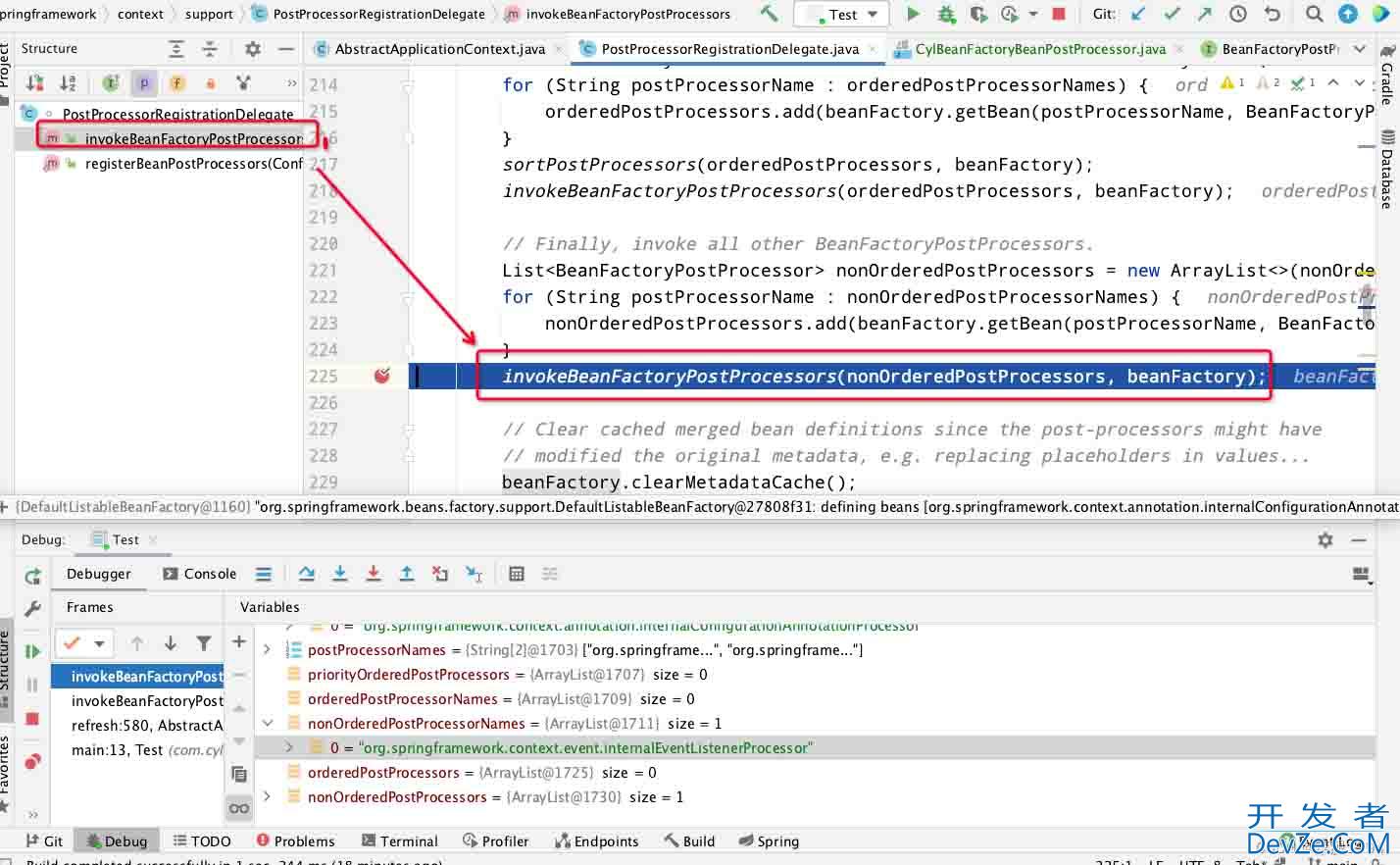Open the Spring tool window
Screen dimensions: 1400x865
pyautogui.click(x=769, y=840)
